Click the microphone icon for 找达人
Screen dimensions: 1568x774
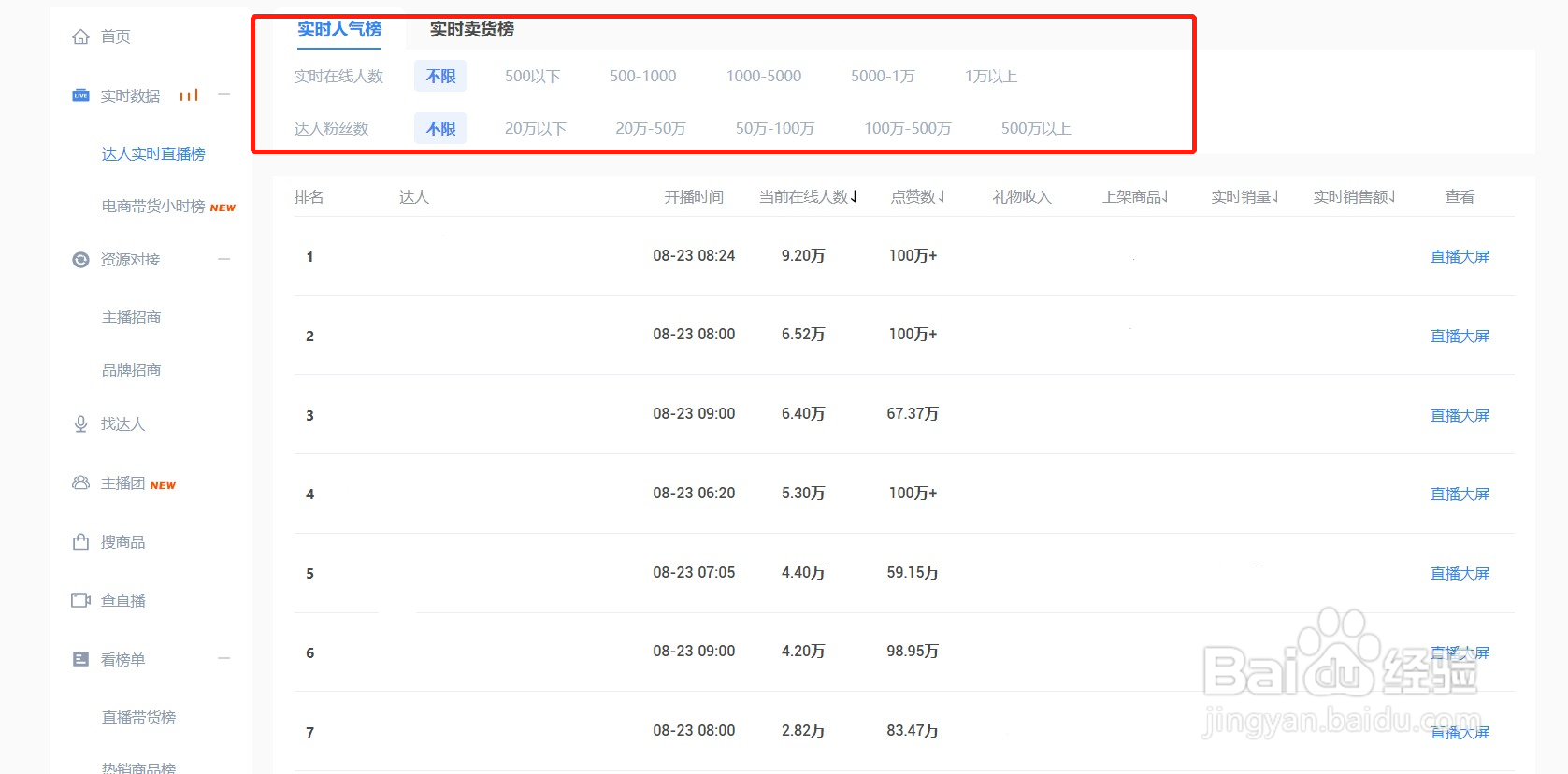81,424
